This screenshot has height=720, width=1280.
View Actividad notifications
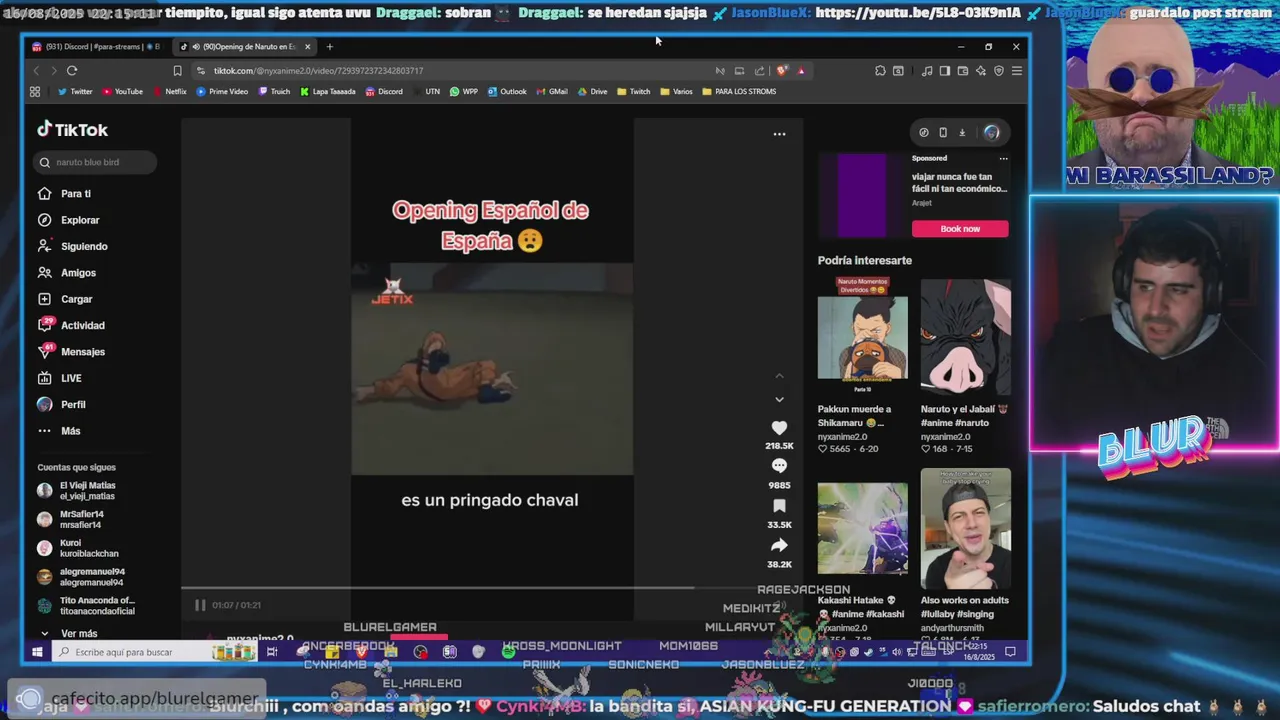(x=70, y=325)
